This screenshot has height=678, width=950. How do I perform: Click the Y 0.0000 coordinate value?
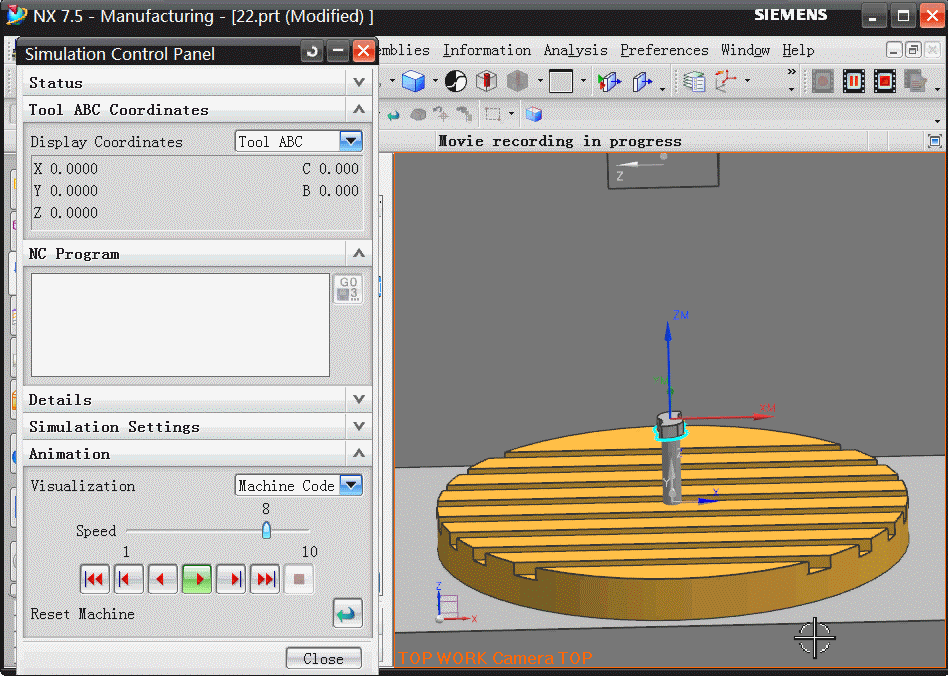[65, 190]
